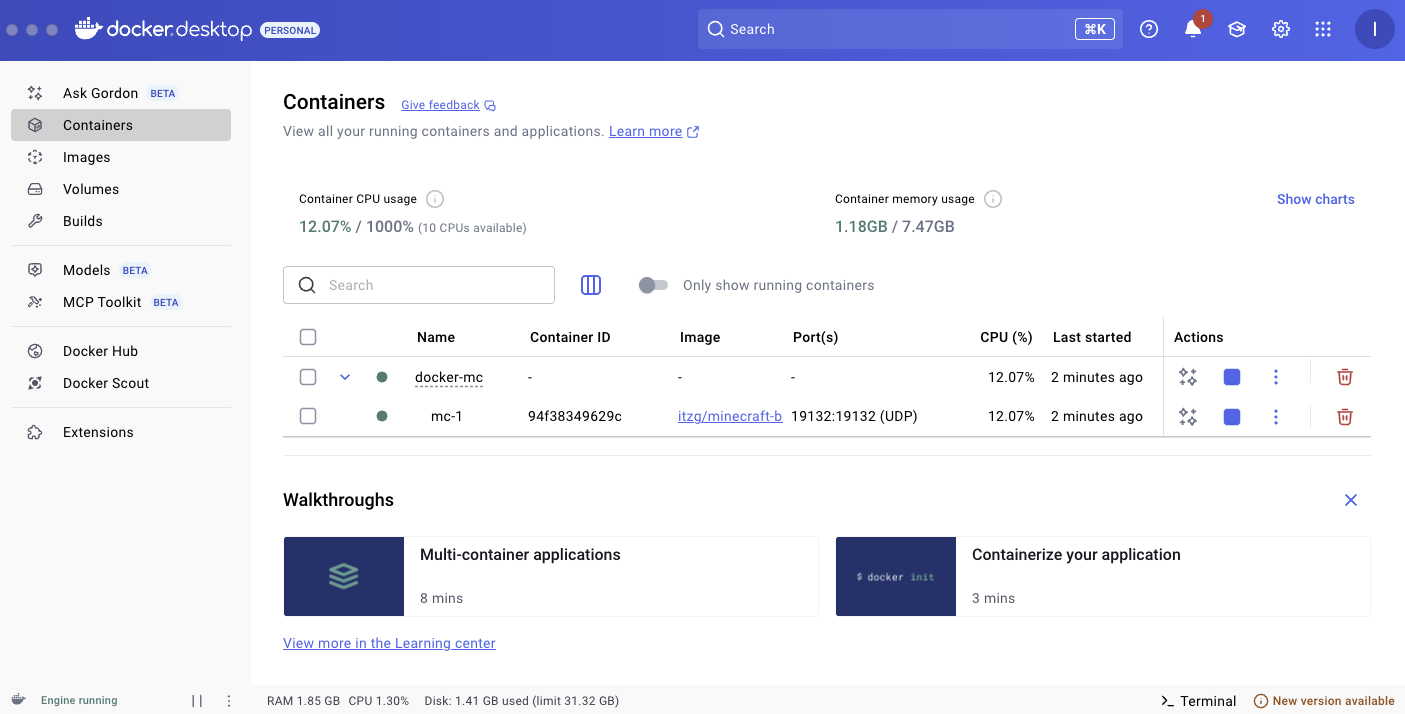Screen dimensions: 1405x714
Task: Check the select-all containers checkbox
Action: point(308,337)
